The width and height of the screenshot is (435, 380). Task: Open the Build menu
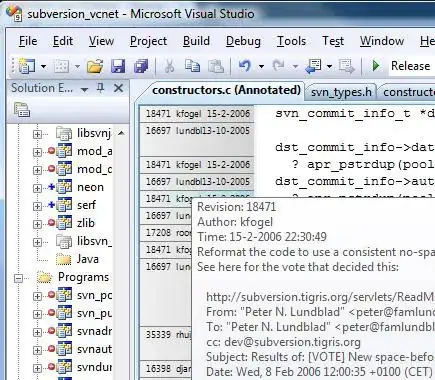[x=196, y=41]
